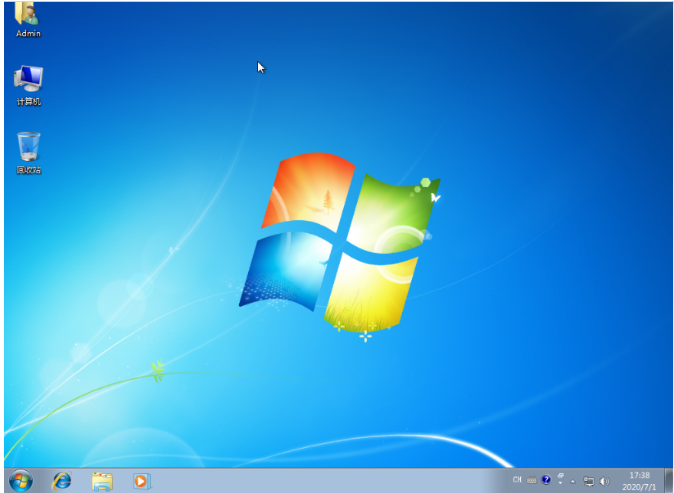Open the Windows Start menu orb
The image size is (674, 493).
click(x=20, y=481)
